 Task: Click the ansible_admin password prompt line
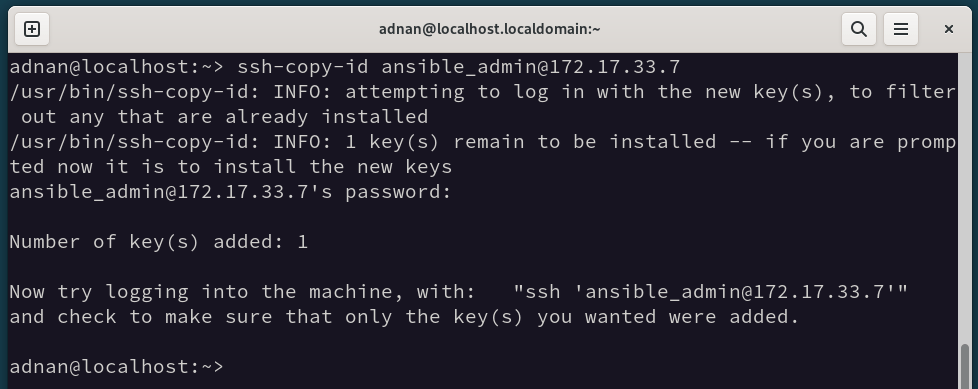pos(230,192)
